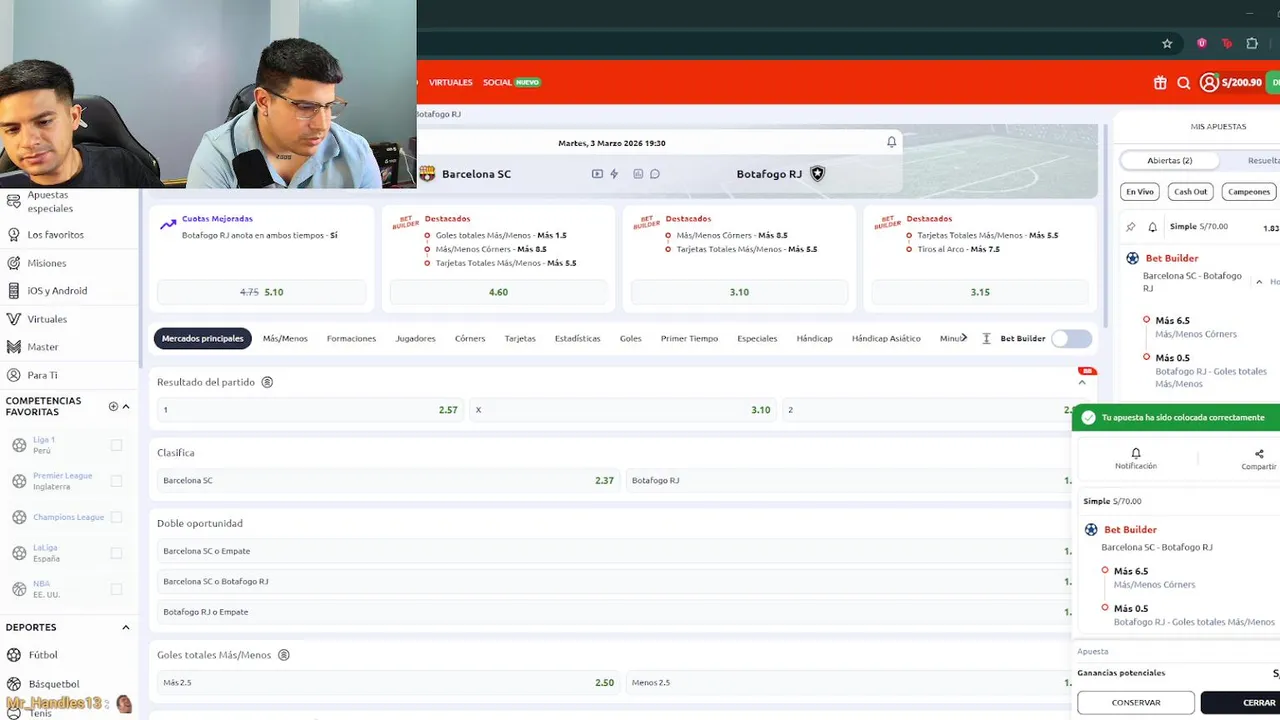Image resolution: width=1280 pixels, height=720 pixels.
Task: Select Cuotas Mejoradas 5.10 odds
Action: pos(261,292)
